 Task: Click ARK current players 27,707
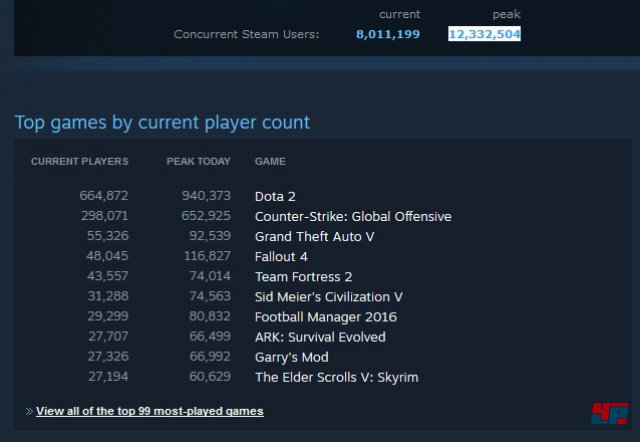(x=108, y=336)
